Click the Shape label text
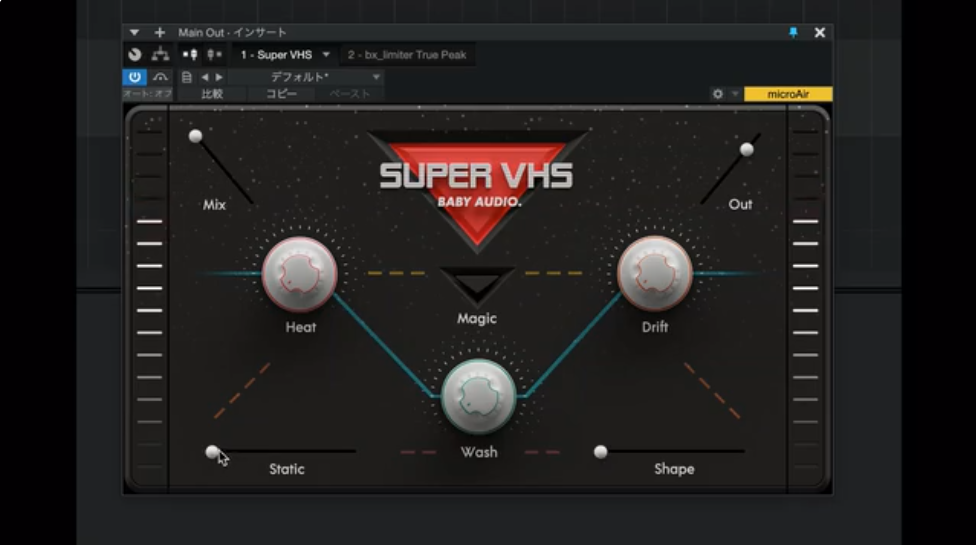The height and width of the screenshot is (545, 976). coord(674,469)
